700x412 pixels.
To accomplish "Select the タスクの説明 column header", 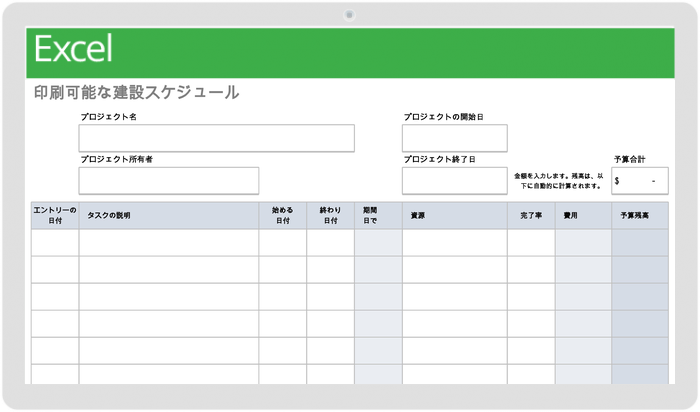I will click(169, 216).
